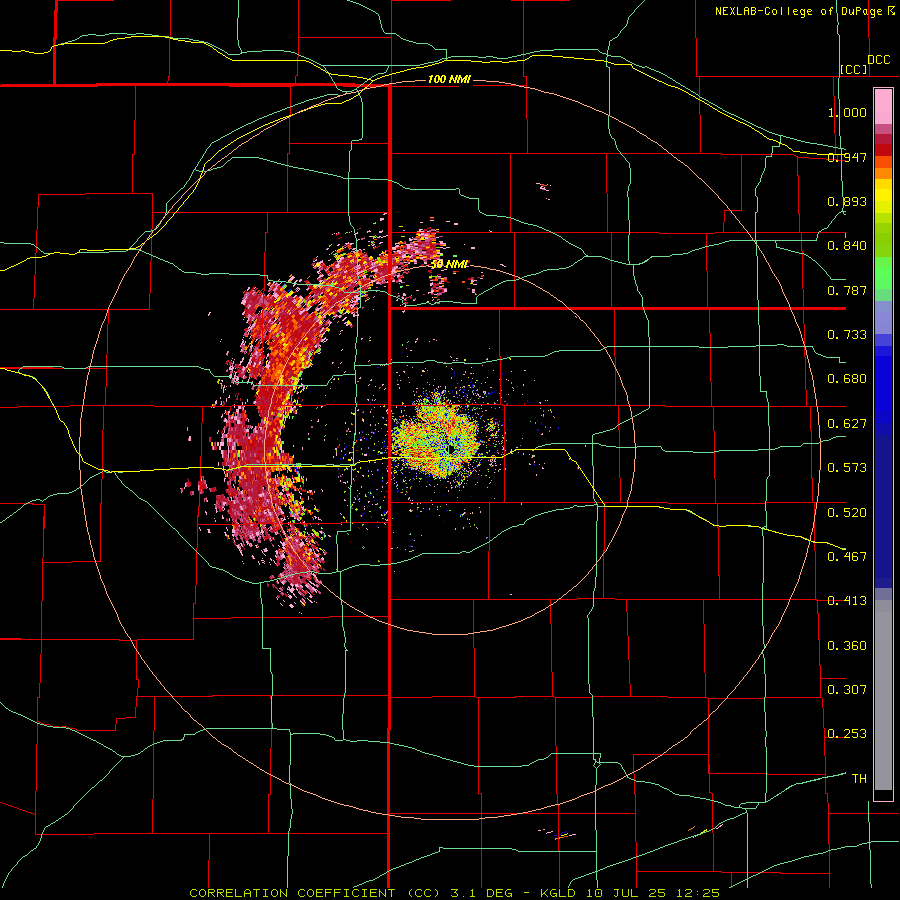This screenshot has height=900, width=900.
Task: Click the [CC] unit label
Action: 854,69
